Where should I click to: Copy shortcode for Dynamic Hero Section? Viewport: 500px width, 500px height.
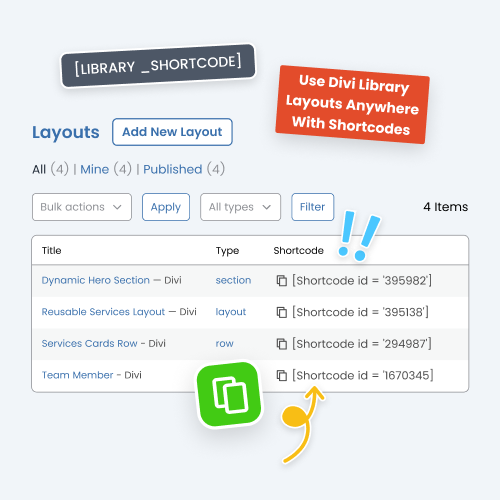point(282,281)
